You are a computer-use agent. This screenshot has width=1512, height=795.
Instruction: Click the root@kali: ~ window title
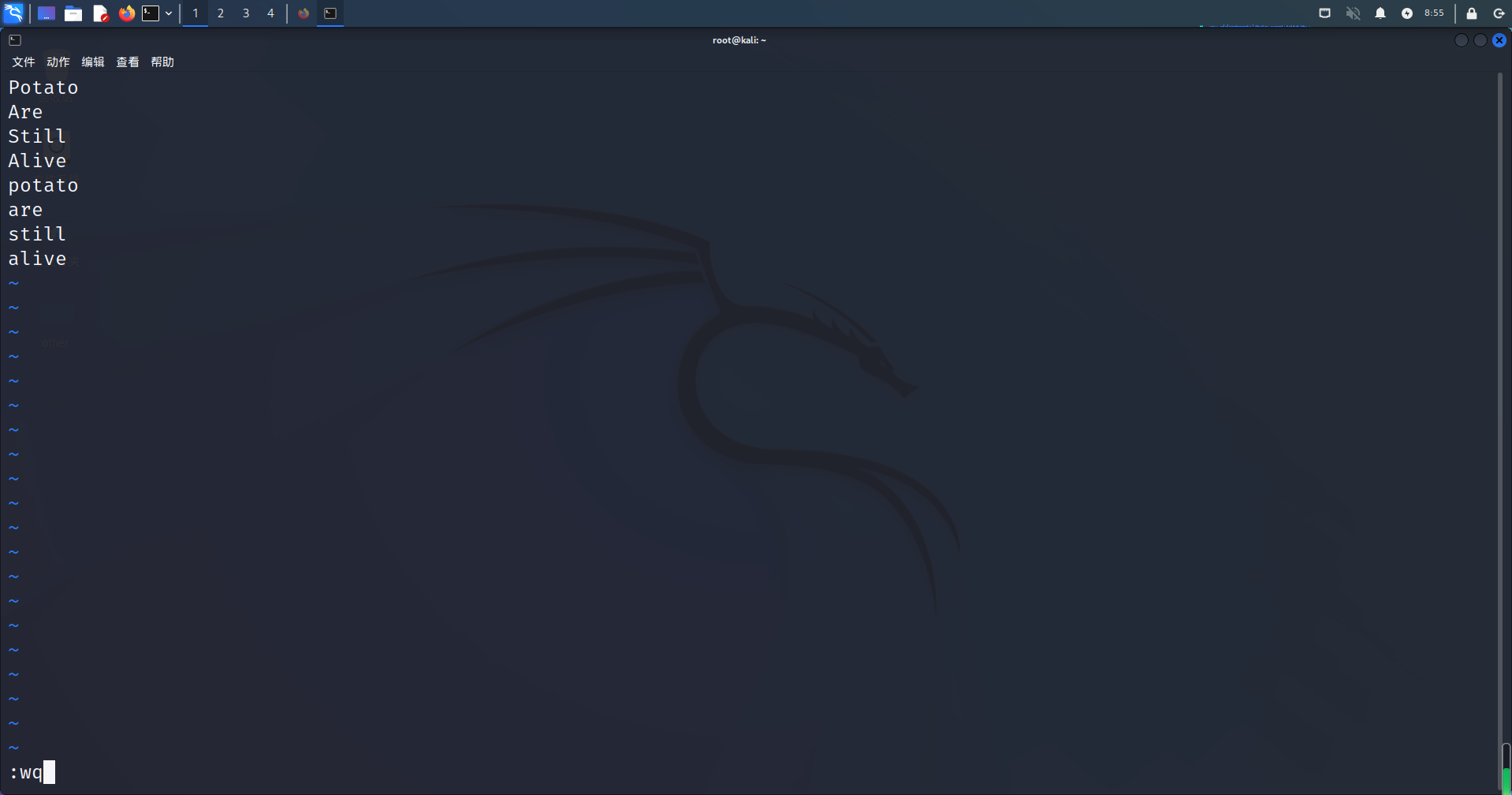(x=739, y=40)
